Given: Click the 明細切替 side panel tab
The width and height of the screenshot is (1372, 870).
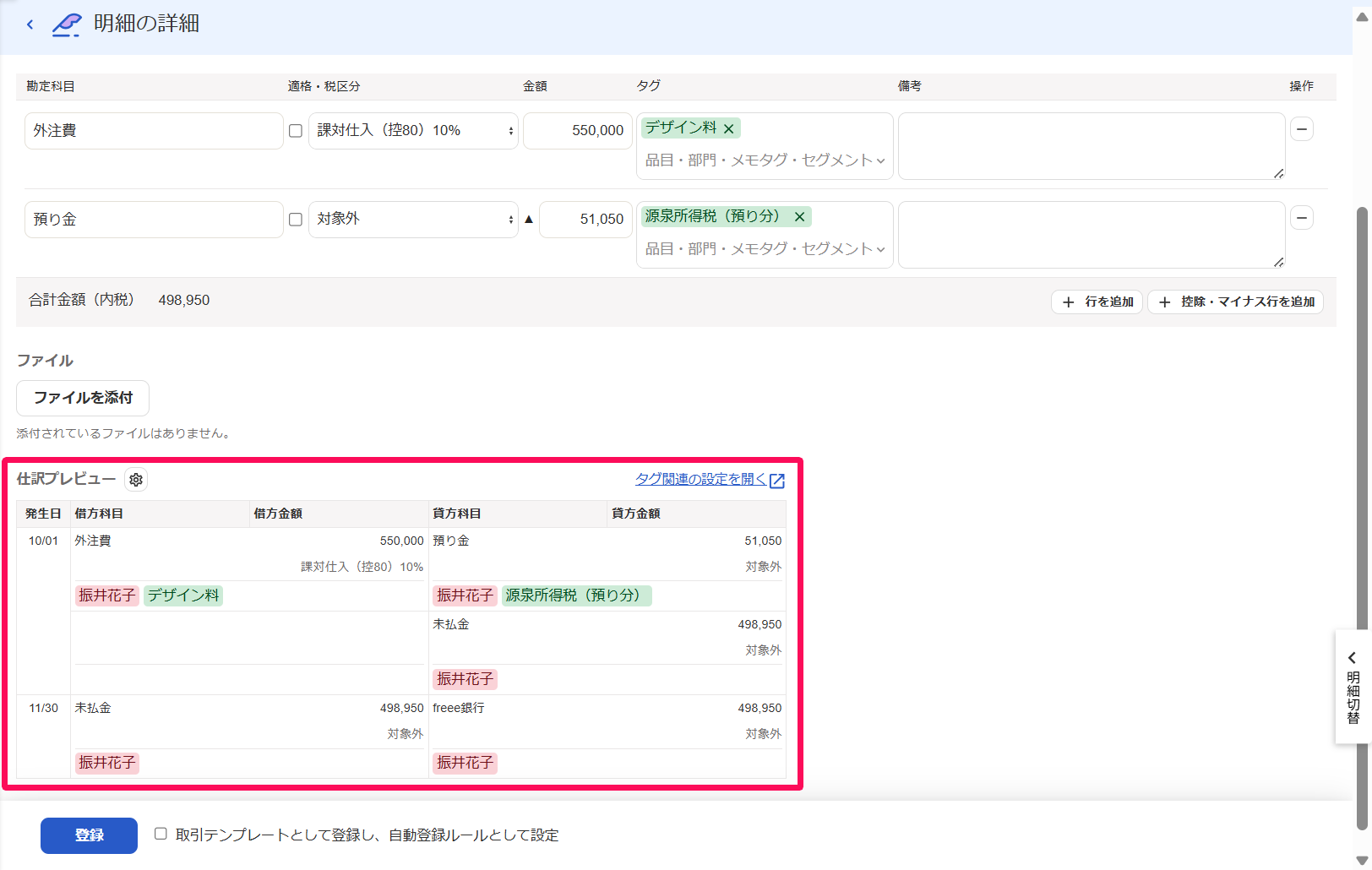Looking at the screenshot, I should pos(1353,687).
